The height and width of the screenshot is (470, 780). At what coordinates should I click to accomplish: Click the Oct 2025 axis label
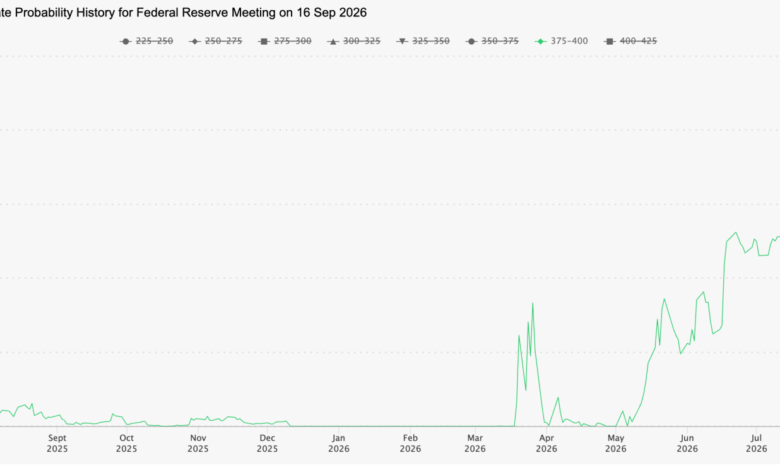126,443
